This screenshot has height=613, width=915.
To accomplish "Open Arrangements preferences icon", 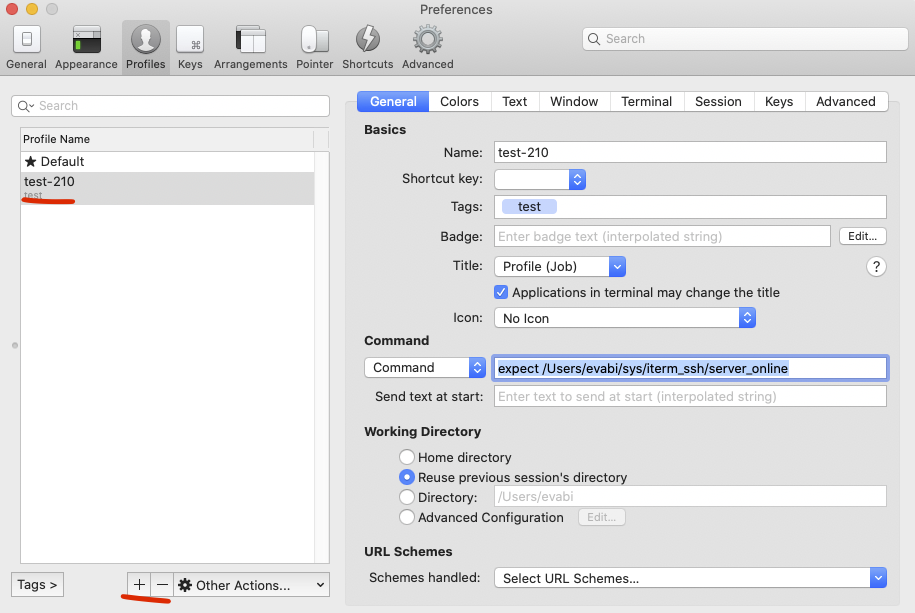I will (x=250, y=48).
